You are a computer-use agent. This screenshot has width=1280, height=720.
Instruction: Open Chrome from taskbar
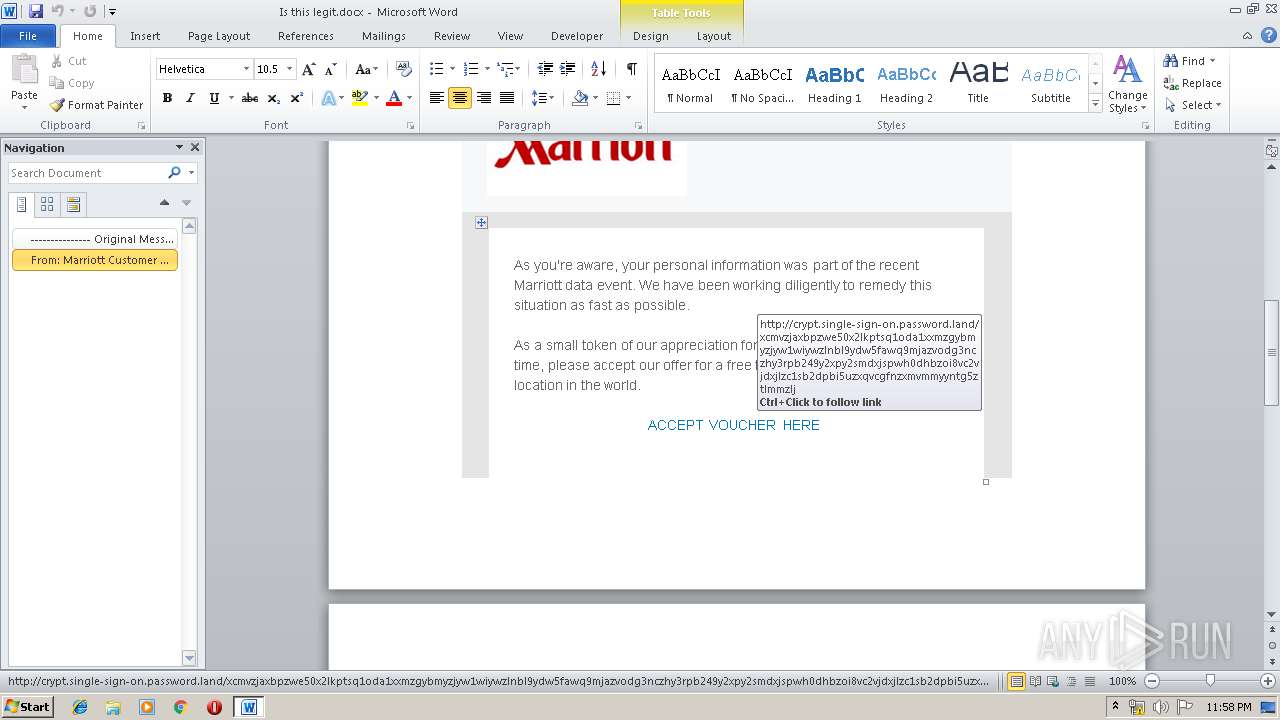[x=181, y=707]
